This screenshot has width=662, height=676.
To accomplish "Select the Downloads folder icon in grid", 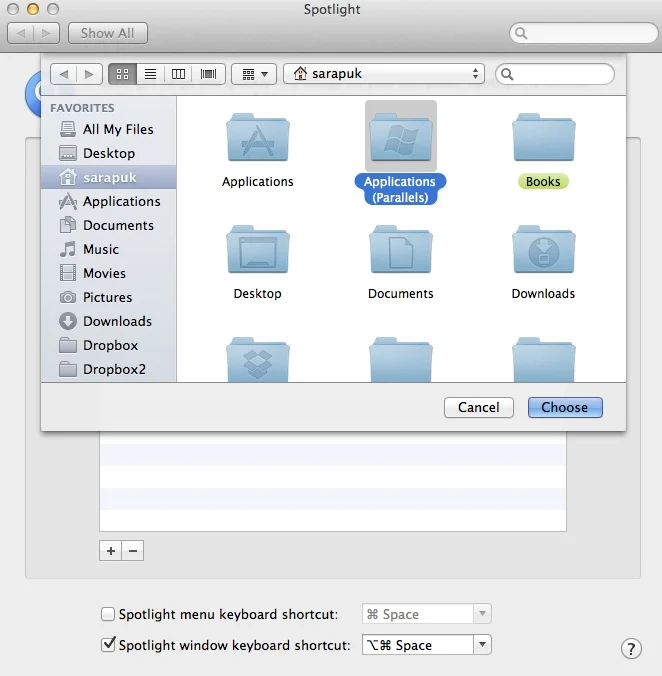I will 543,249.
